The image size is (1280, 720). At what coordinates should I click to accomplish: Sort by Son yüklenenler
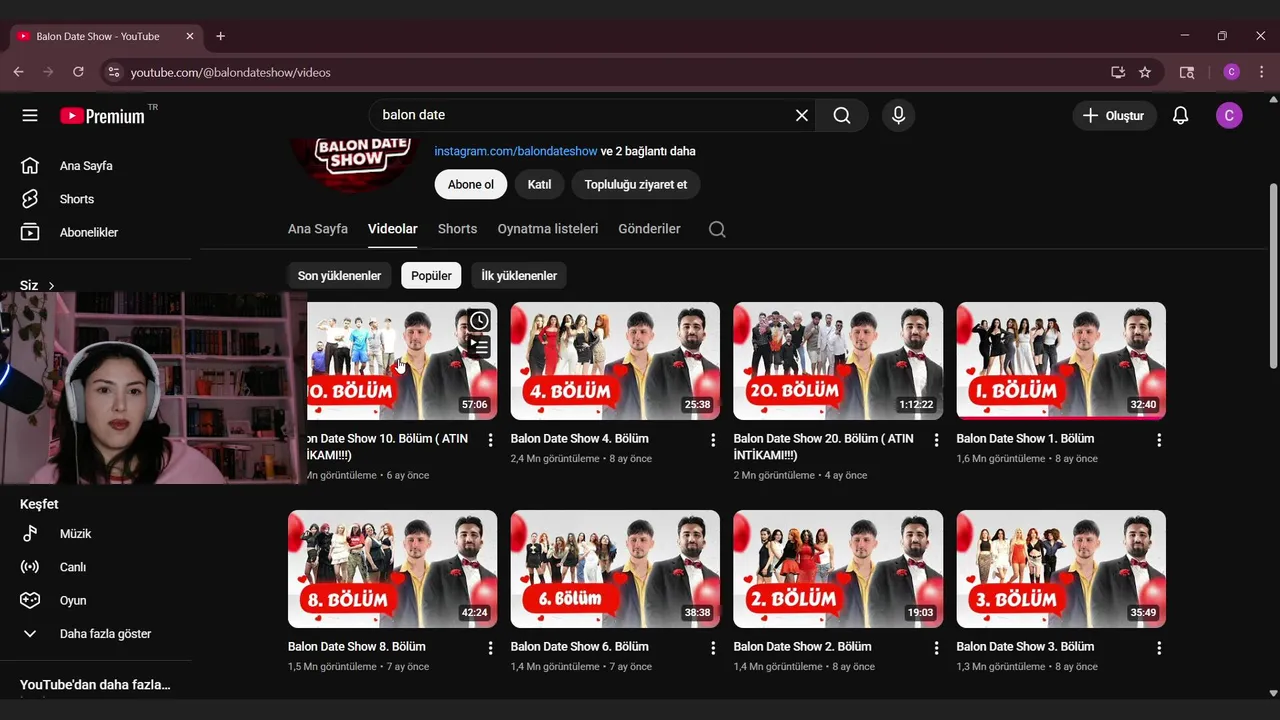(x=339, y=276)
